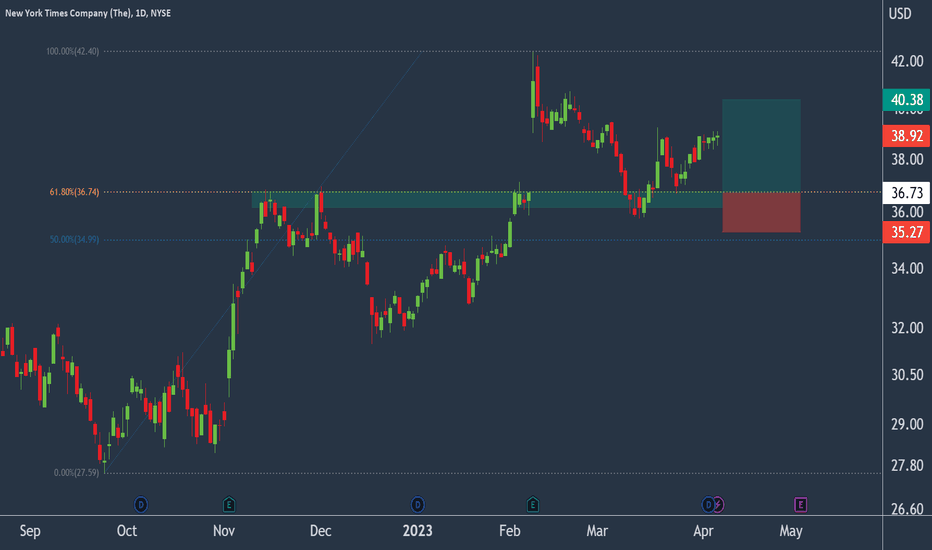This screenshot has height=550, width=932.
Task: Open the earnings E marker above Nov
Action: click(x=229, y=505)
